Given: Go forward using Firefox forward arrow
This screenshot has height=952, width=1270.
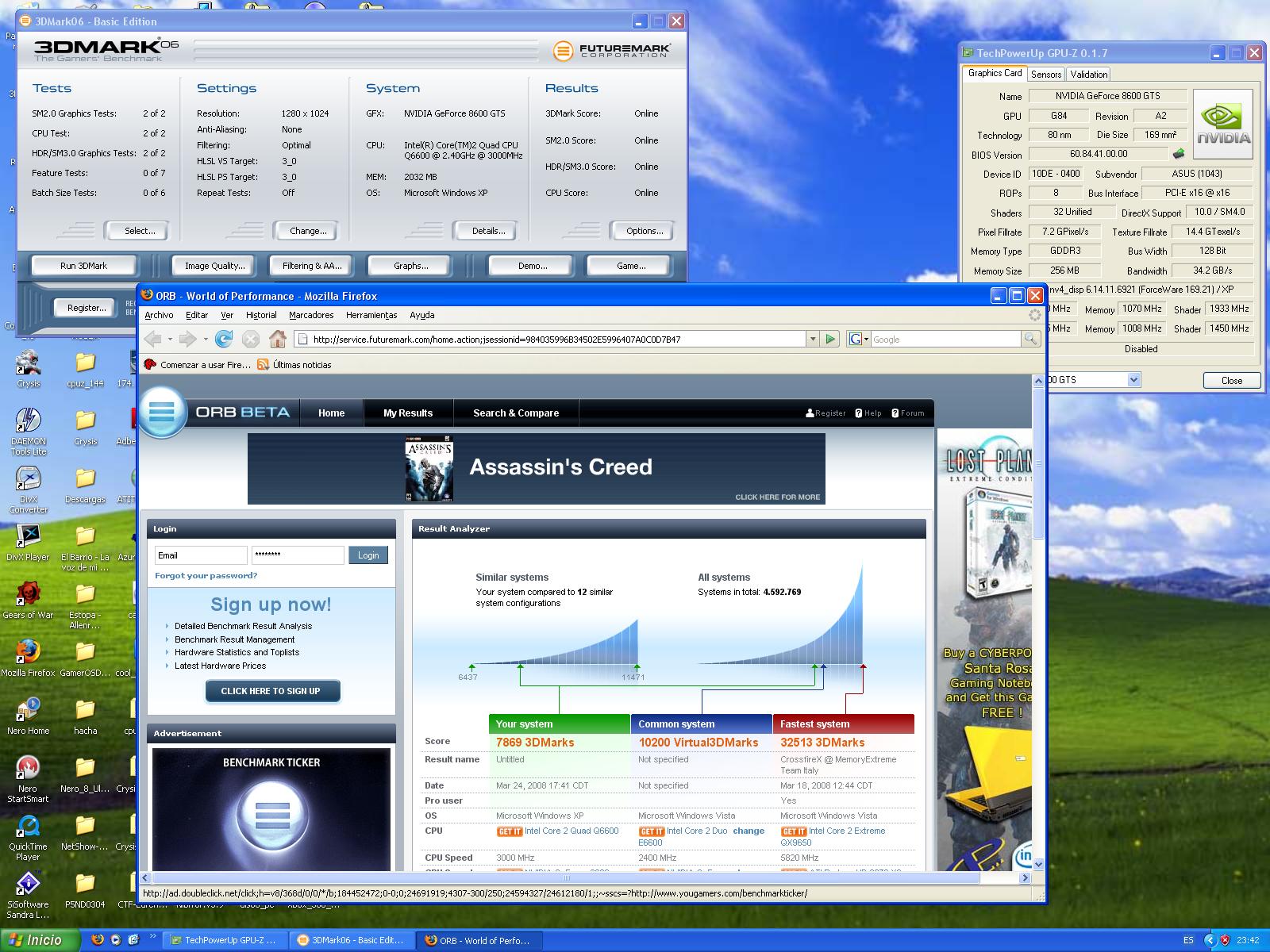Looking at the screenshot, I should click(x=187, y=339).
